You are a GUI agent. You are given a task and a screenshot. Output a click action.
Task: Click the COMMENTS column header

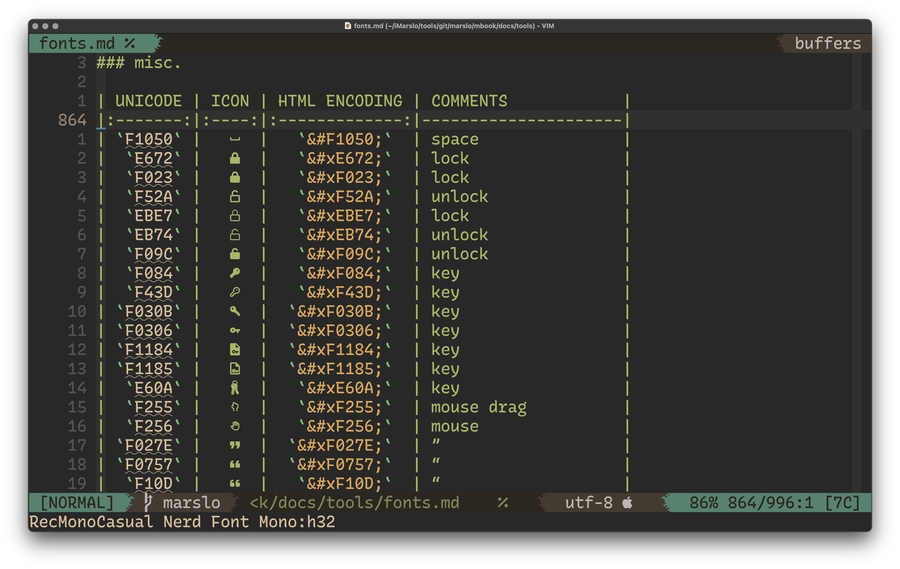[x=469, y=101]
